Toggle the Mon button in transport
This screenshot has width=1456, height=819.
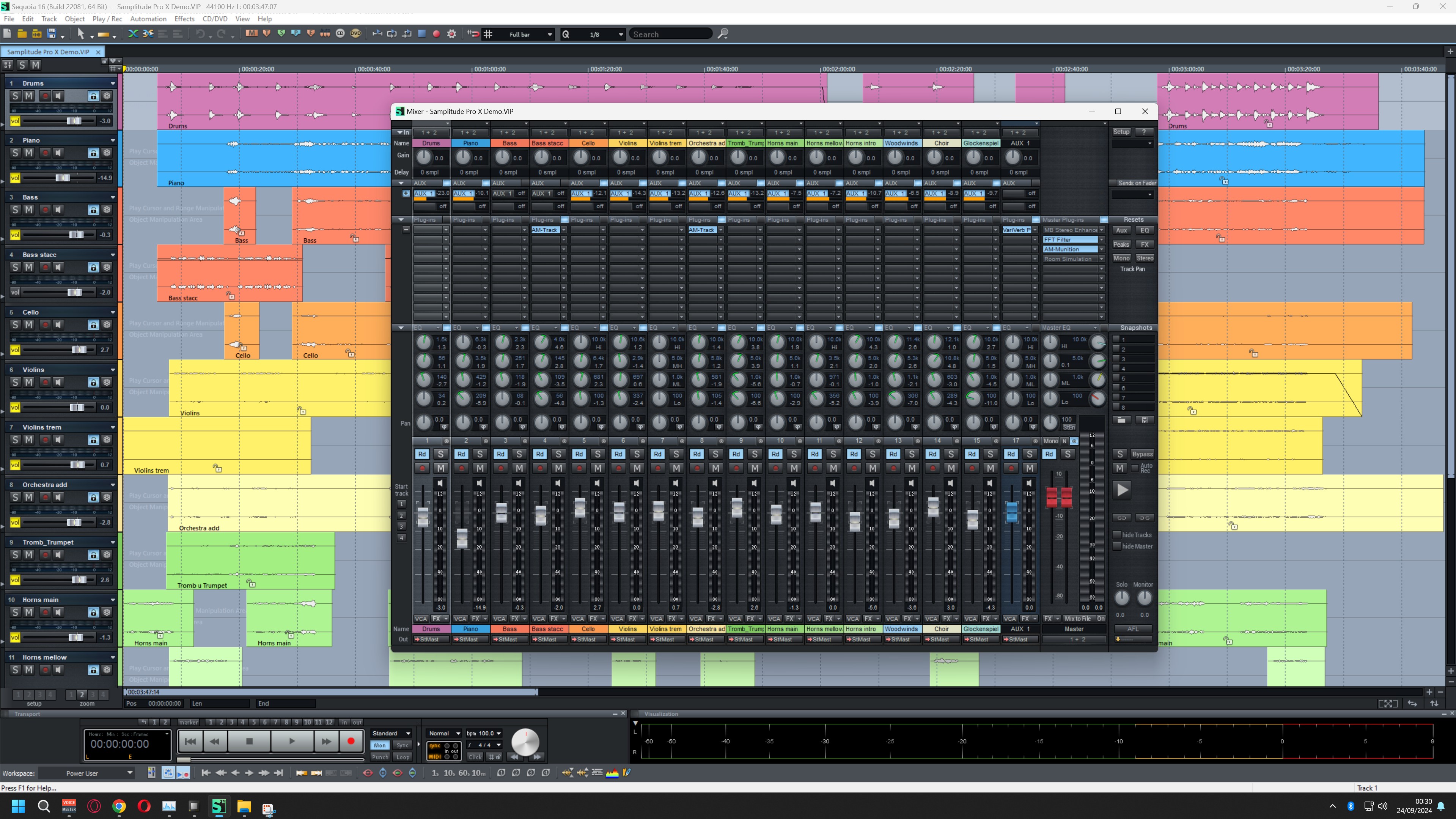pos(380,745)
